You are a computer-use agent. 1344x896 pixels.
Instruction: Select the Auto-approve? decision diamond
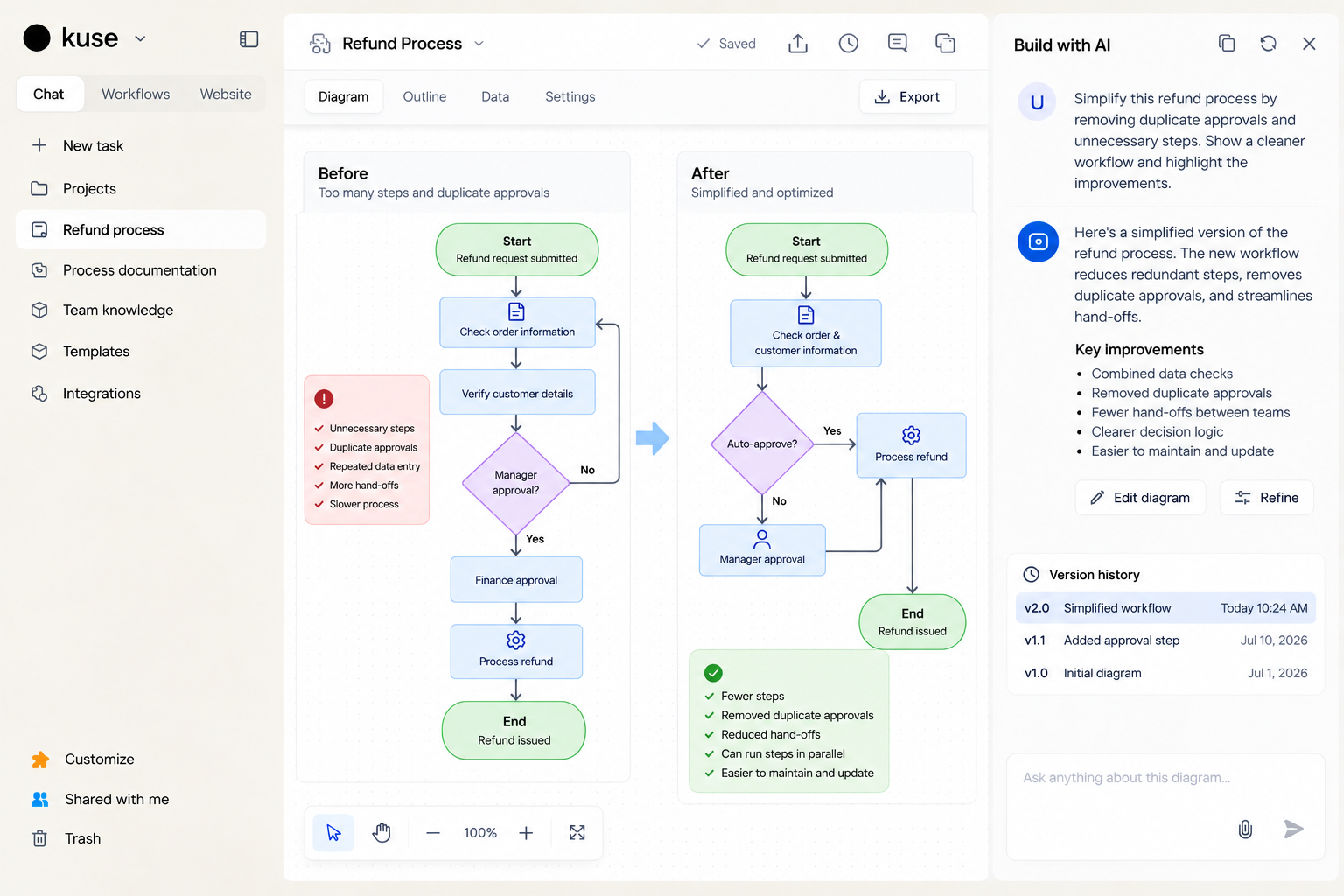762,444
